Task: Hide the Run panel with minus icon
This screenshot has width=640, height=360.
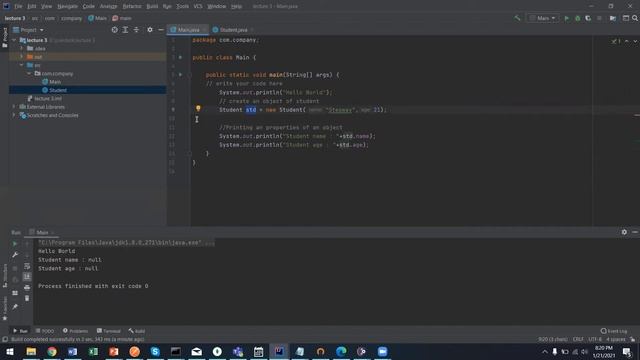Action: (x=635, y=232)
